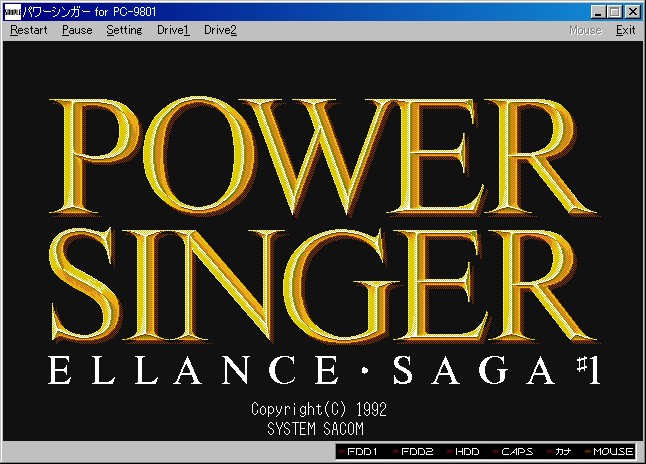This screenshot has width=646, height=464.
Task: Click the カナ status indicator
Action: 559,452
